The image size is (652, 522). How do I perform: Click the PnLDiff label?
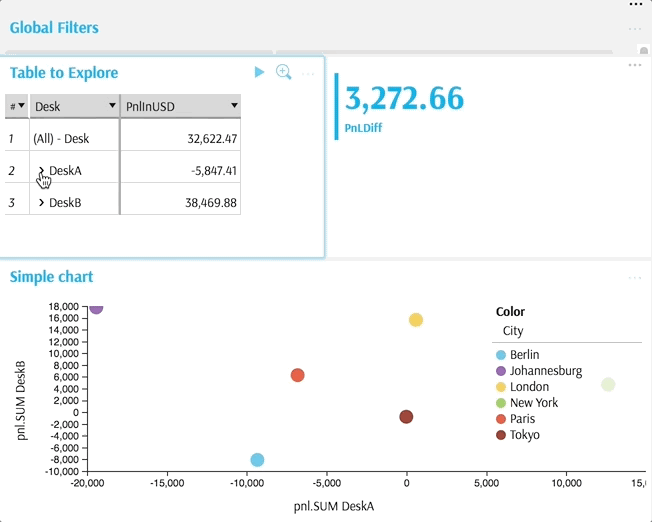coord(363,128)
